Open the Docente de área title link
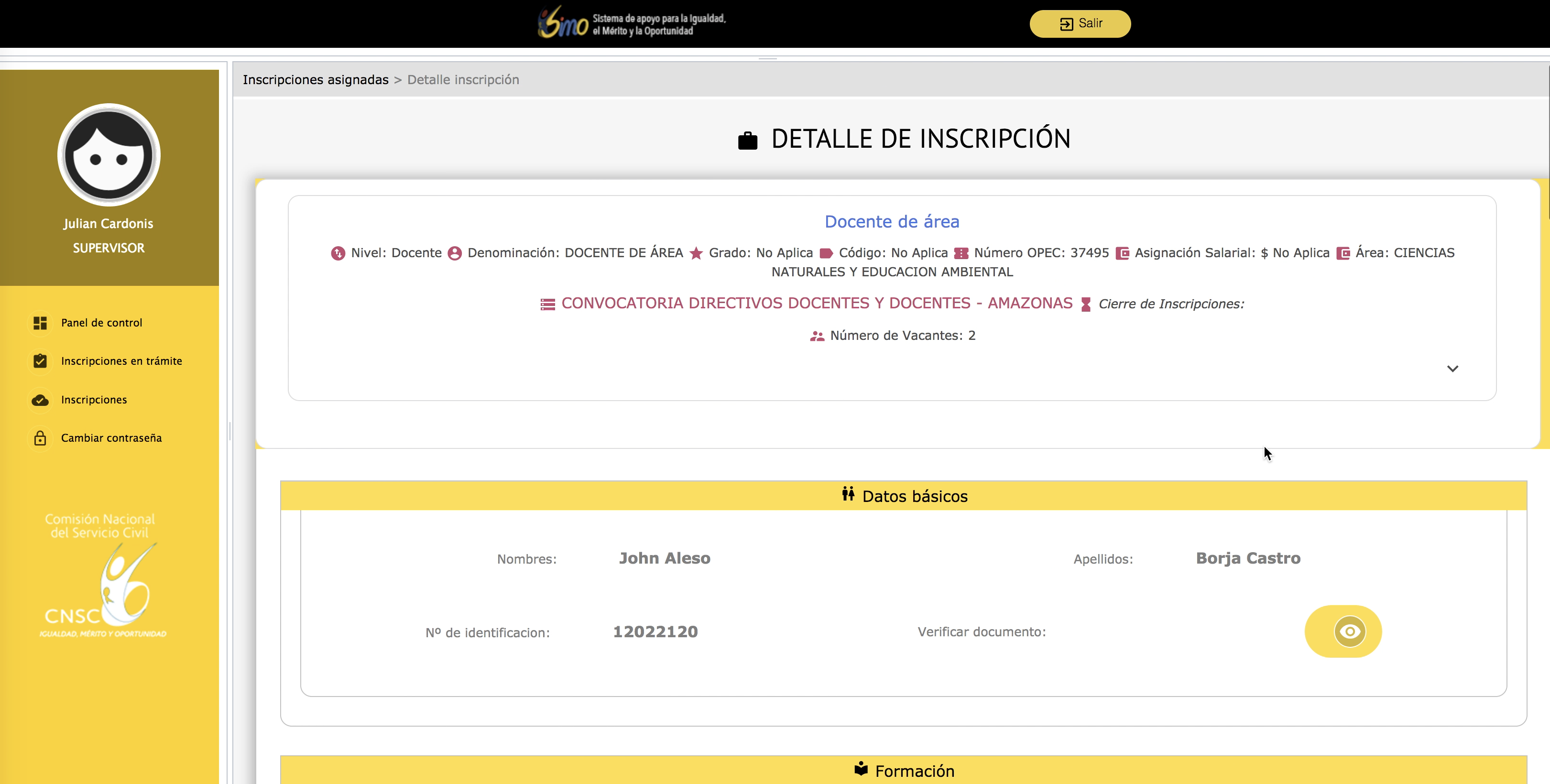The width and height of the screenshot is (1550, 784). [891, 221]
